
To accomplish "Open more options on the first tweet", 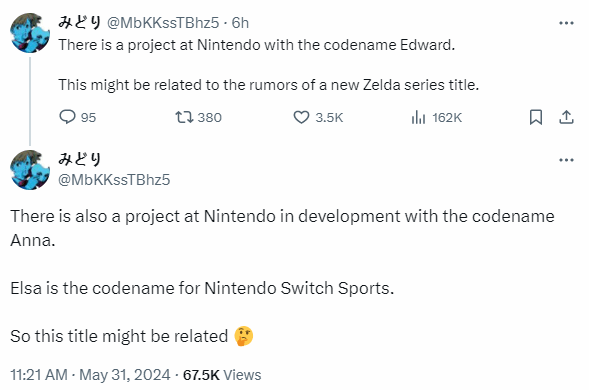I will [x=566, y=23].
